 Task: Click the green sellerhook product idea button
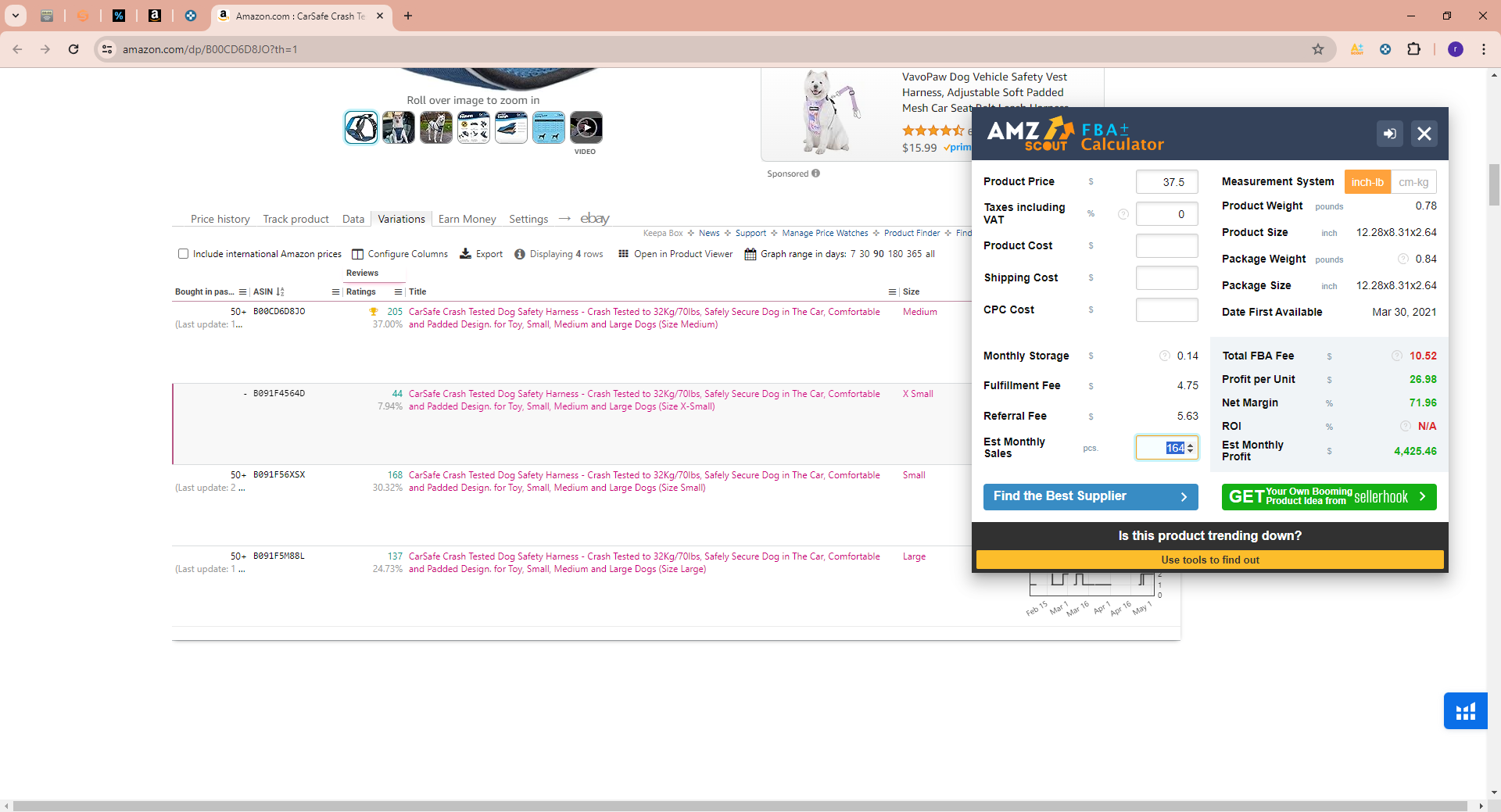1329,496
